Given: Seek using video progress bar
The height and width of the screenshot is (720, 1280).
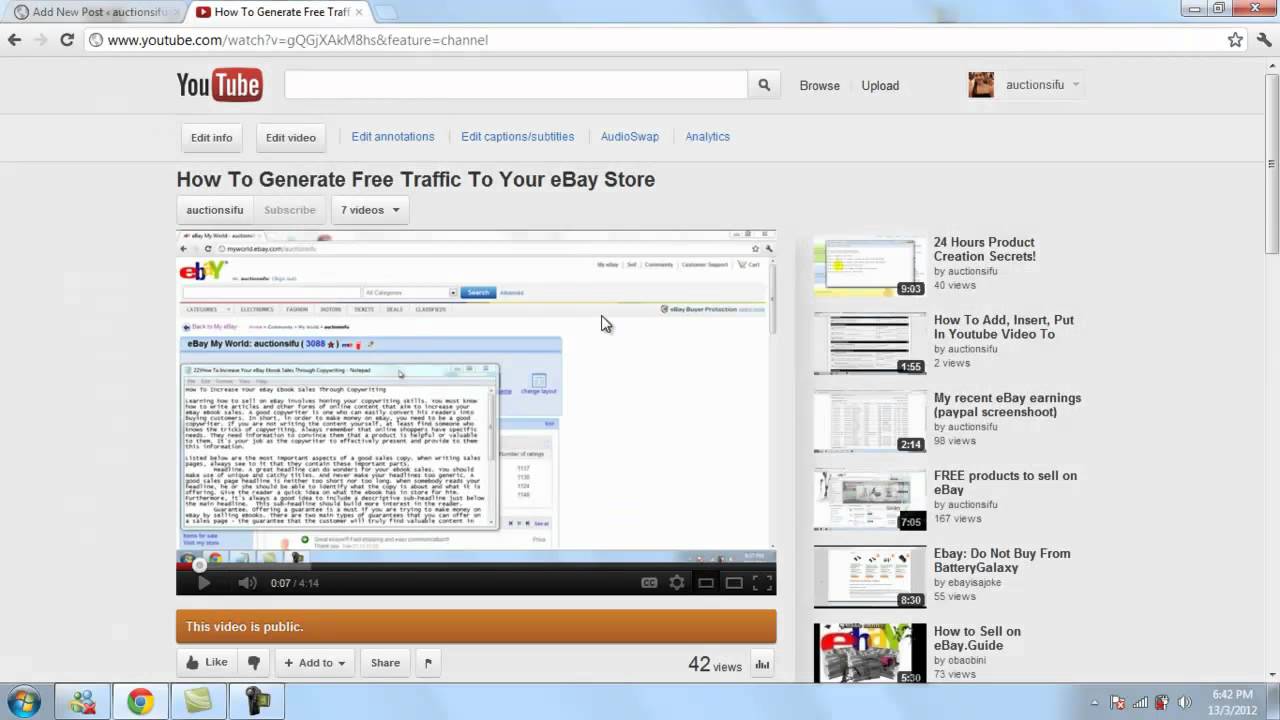Looking at the screenshot, I should pyautogui.click(x=476, y=565).
